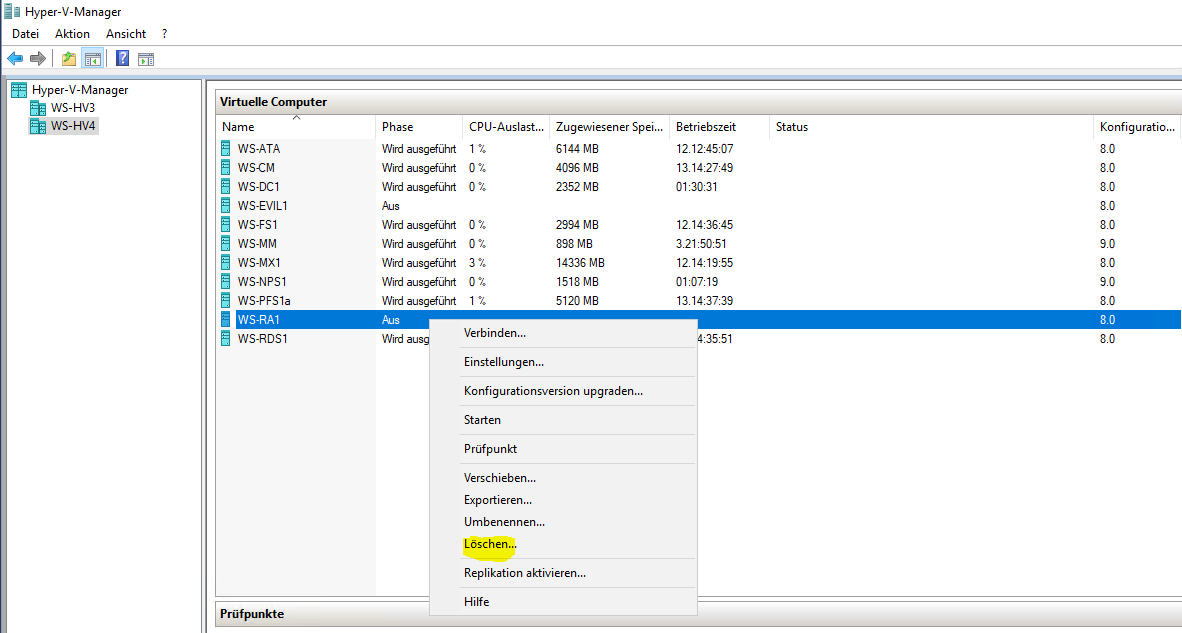Sort by the Konfiguratio... column header
This screenshot has height=633, width=1182.
coord(1137,127)
